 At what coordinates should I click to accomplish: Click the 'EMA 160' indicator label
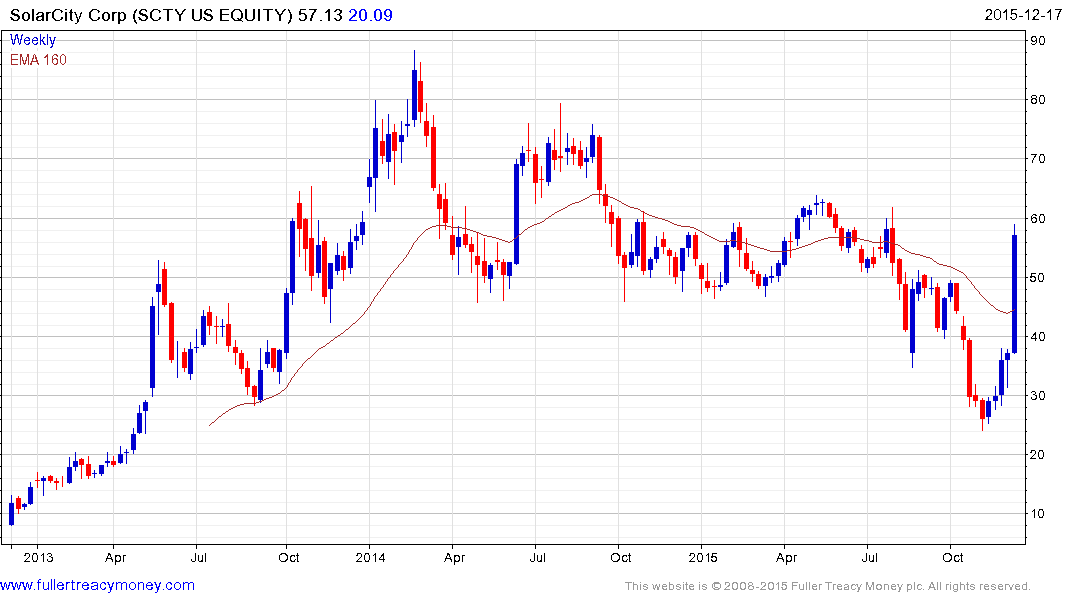click(38, 60)
